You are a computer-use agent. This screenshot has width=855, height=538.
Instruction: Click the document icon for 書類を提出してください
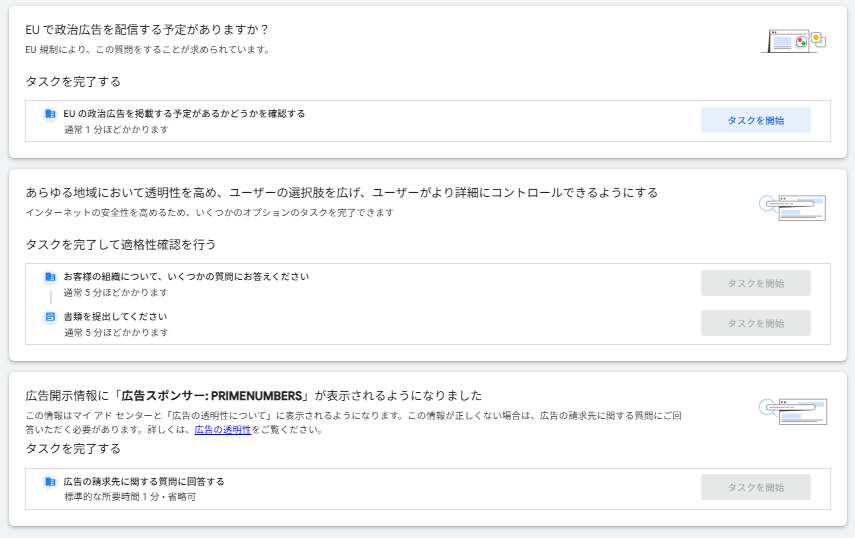point(50,317)
